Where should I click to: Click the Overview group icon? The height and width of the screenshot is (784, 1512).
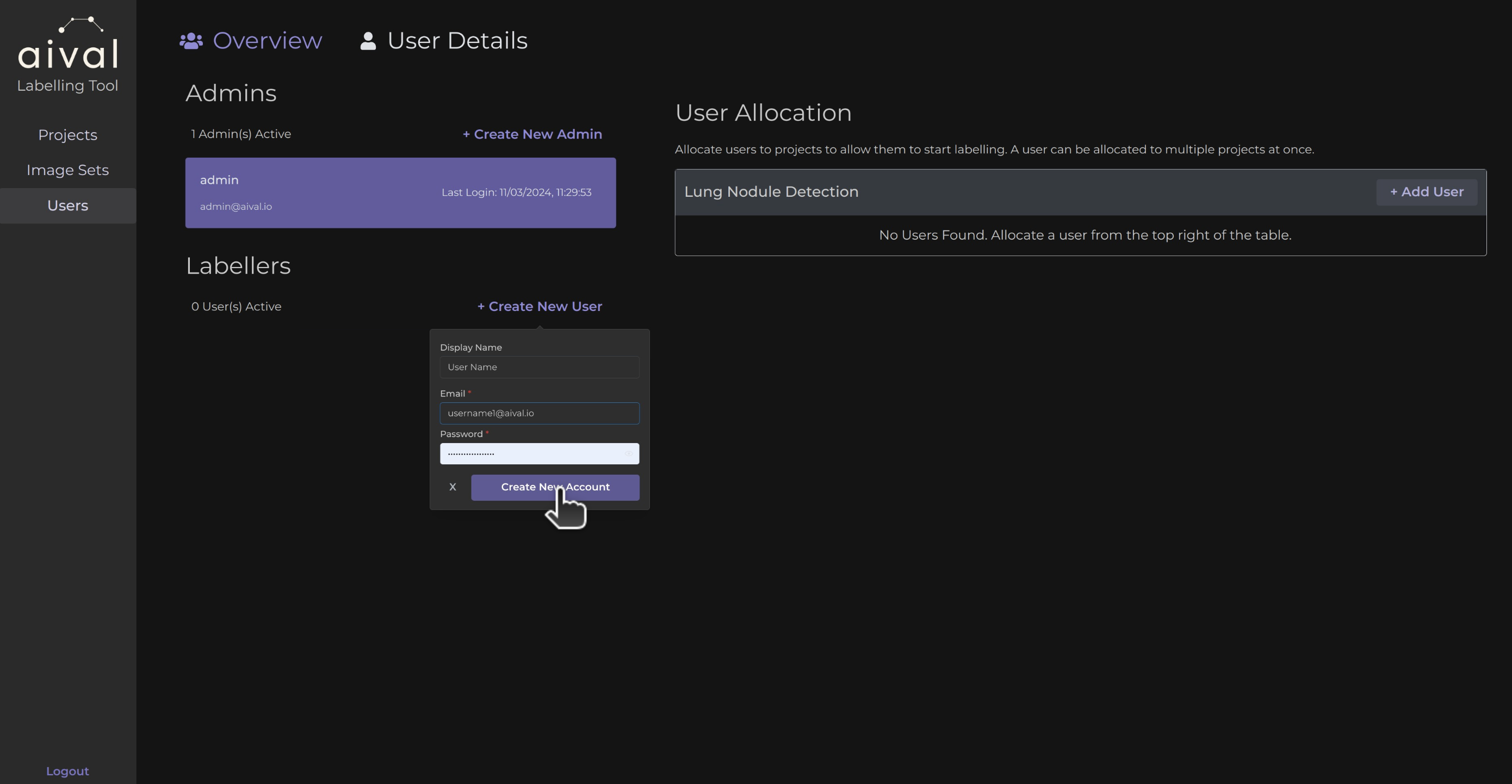[191, 40]
